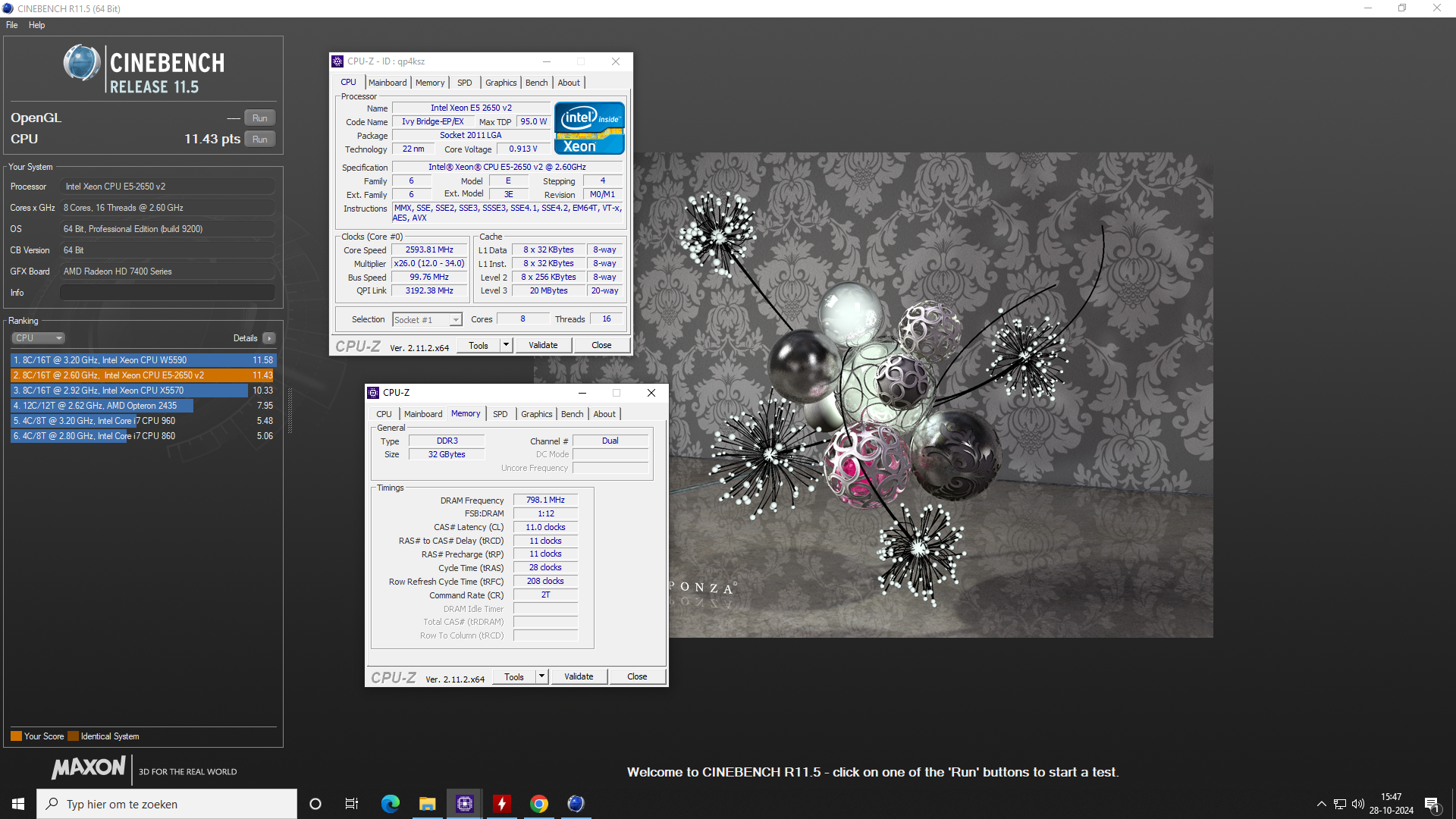Image resolution: width=1456 pixels, height=819 pixels.
Task: Switch to Mainboard tab in lower CPU-Z
Action: point(423,414)
